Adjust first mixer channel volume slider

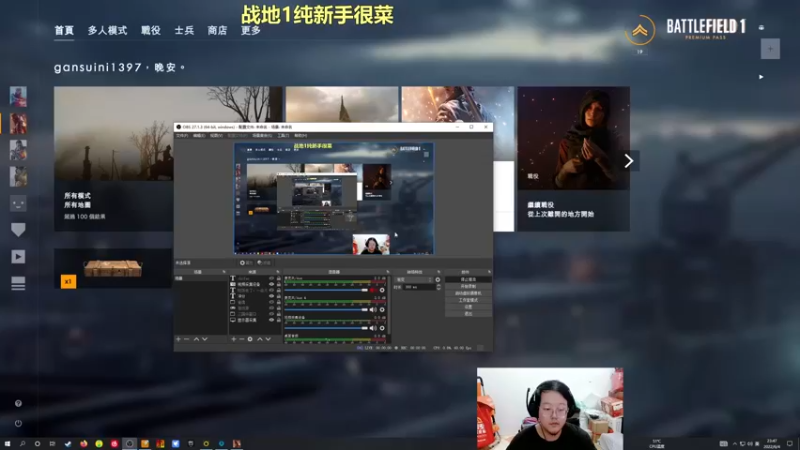326,290
